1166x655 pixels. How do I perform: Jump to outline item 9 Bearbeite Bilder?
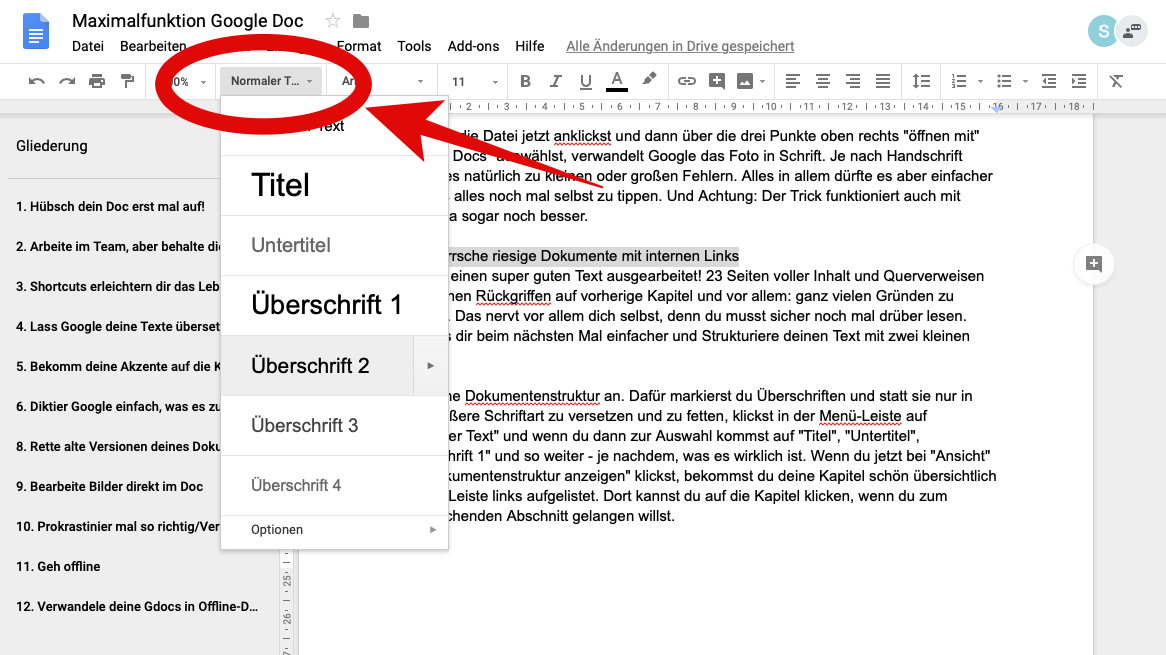click(x=109, y=486)
